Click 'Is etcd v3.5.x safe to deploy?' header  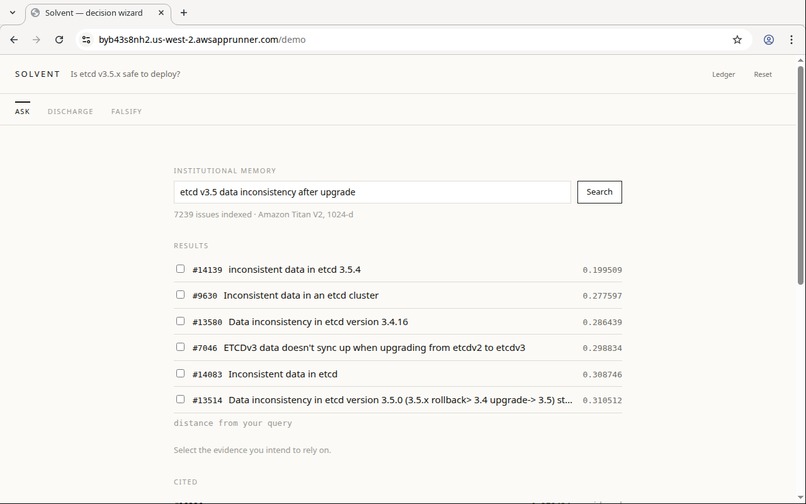(125, 74)
